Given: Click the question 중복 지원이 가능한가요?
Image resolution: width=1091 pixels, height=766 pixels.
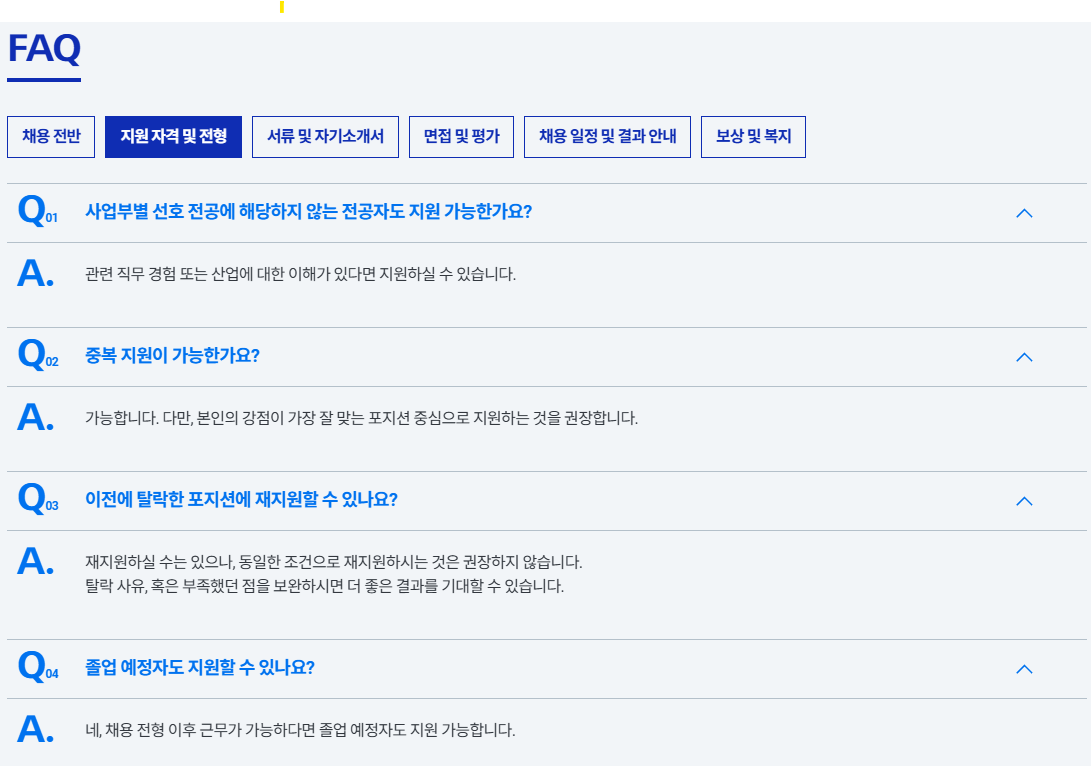Looking at the screenshot, I should 172,356.
